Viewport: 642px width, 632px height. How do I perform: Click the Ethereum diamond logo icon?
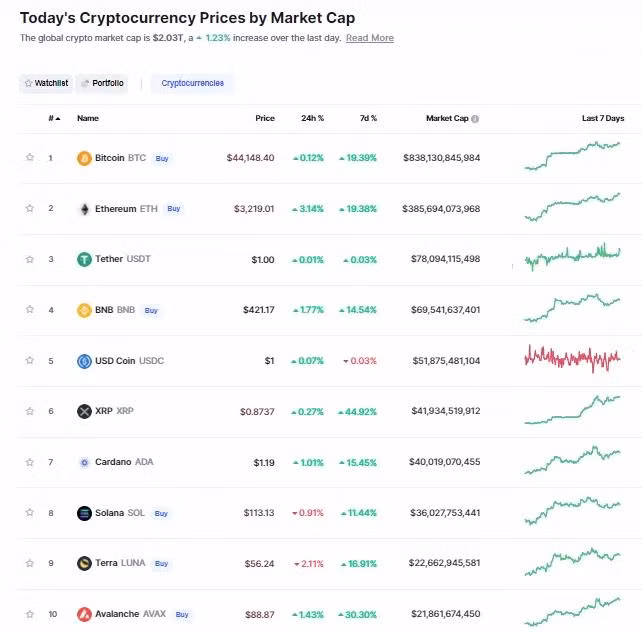click(x=84, y=209)
